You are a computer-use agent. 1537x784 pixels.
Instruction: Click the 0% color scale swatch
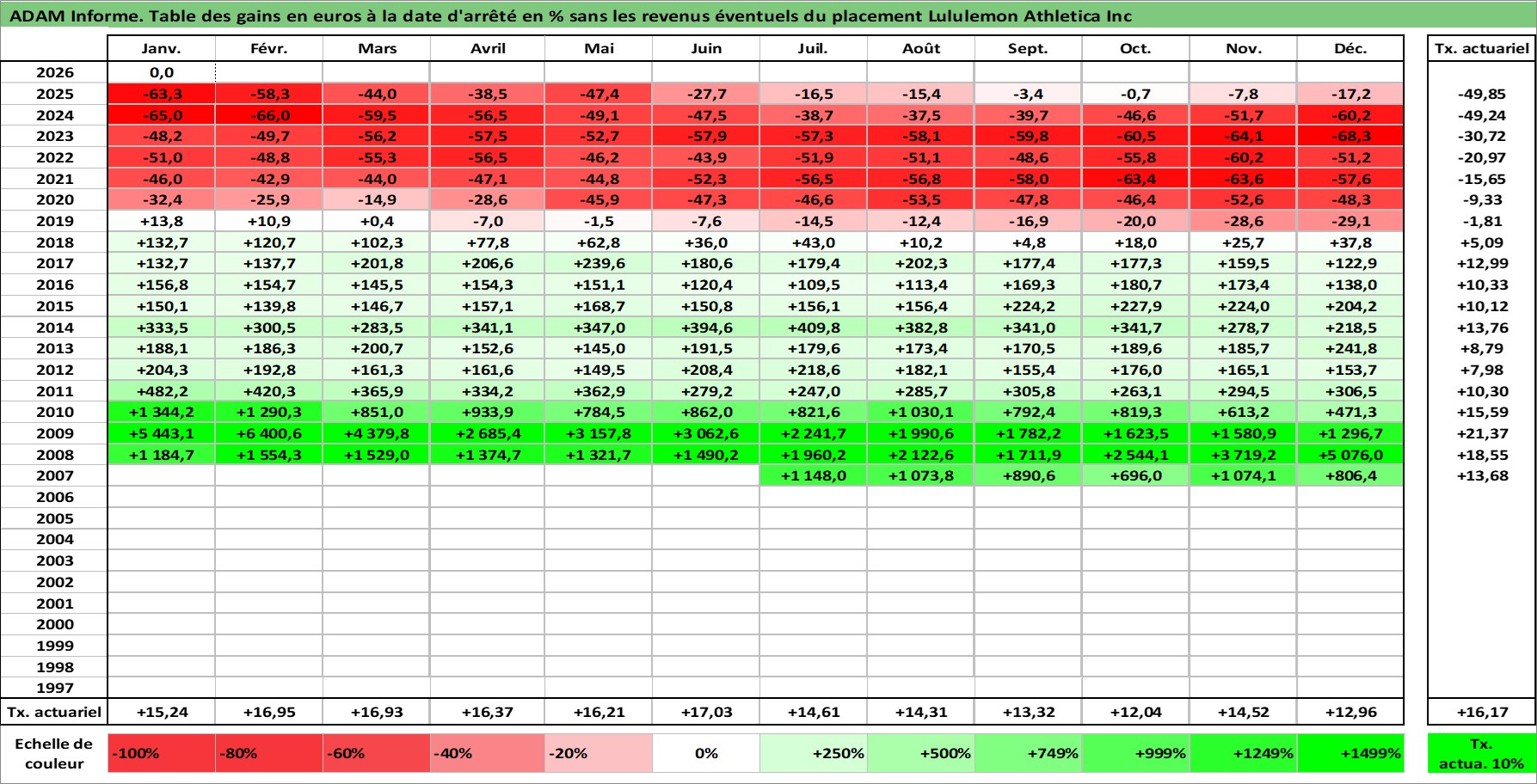pos(706,753)
